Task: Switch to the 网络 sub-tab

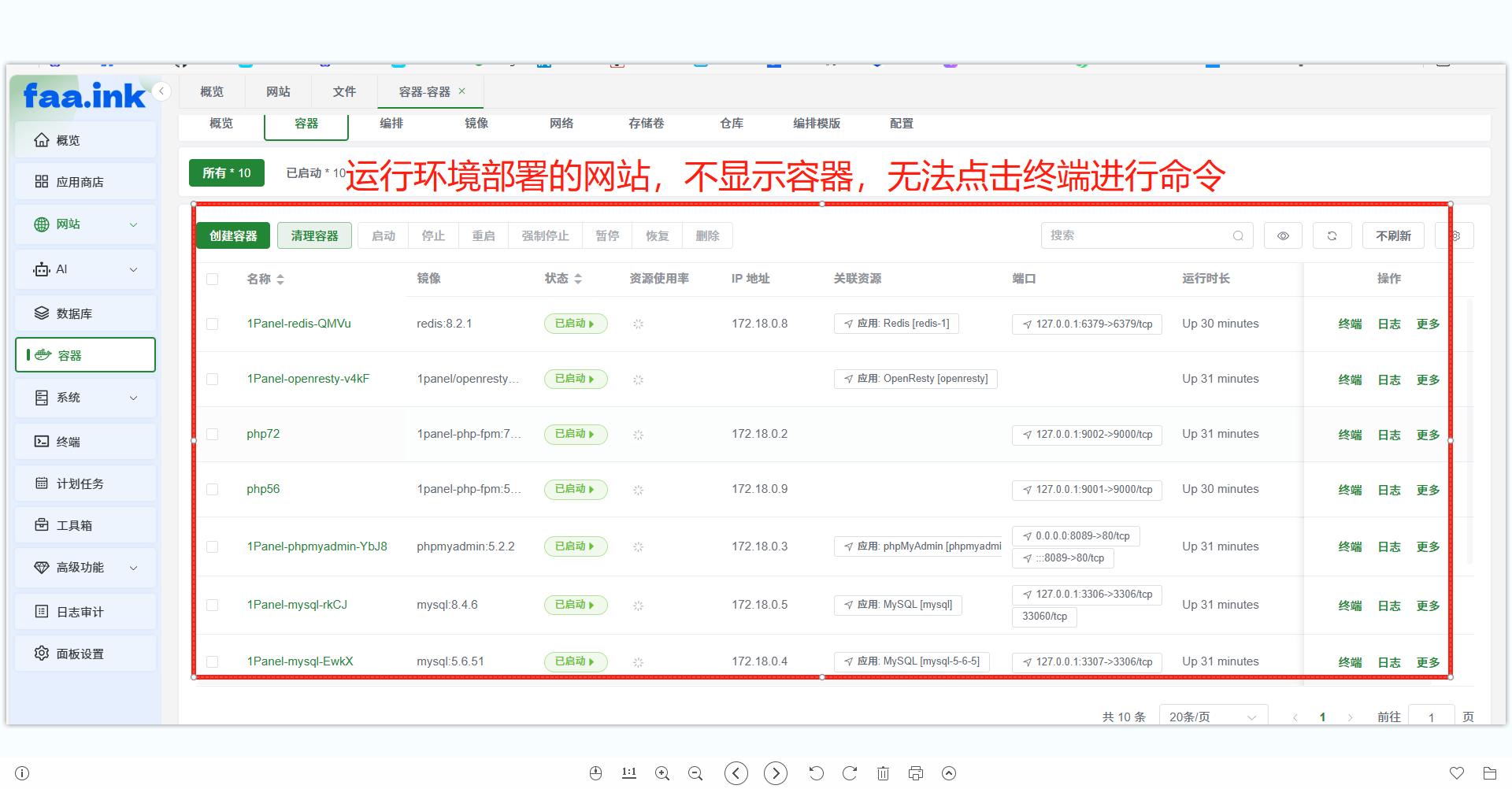Action: 561,124
